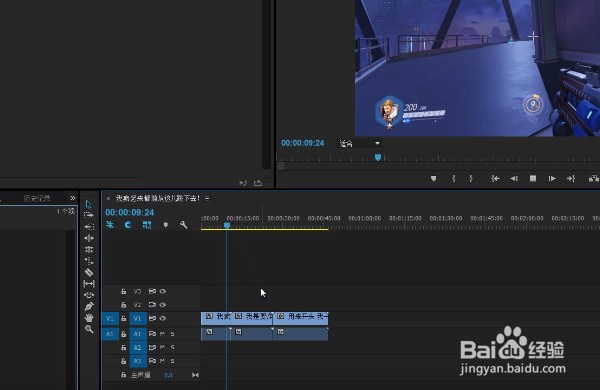Solo track A1
The width and height of the screenshot is (600, 390).
173,334
